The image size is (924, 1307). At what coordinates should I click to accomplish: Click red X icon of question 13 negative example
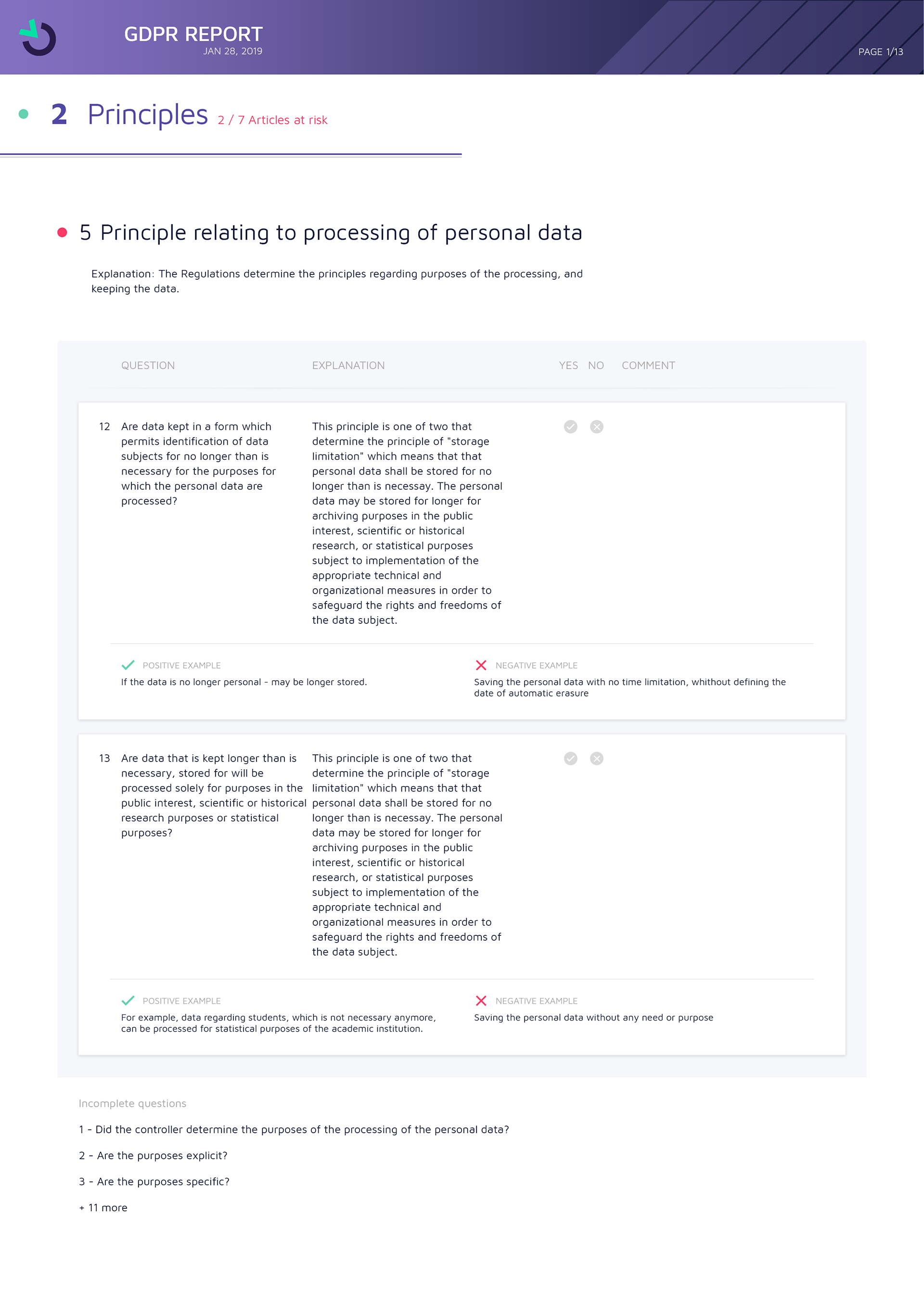(481, 1000)
